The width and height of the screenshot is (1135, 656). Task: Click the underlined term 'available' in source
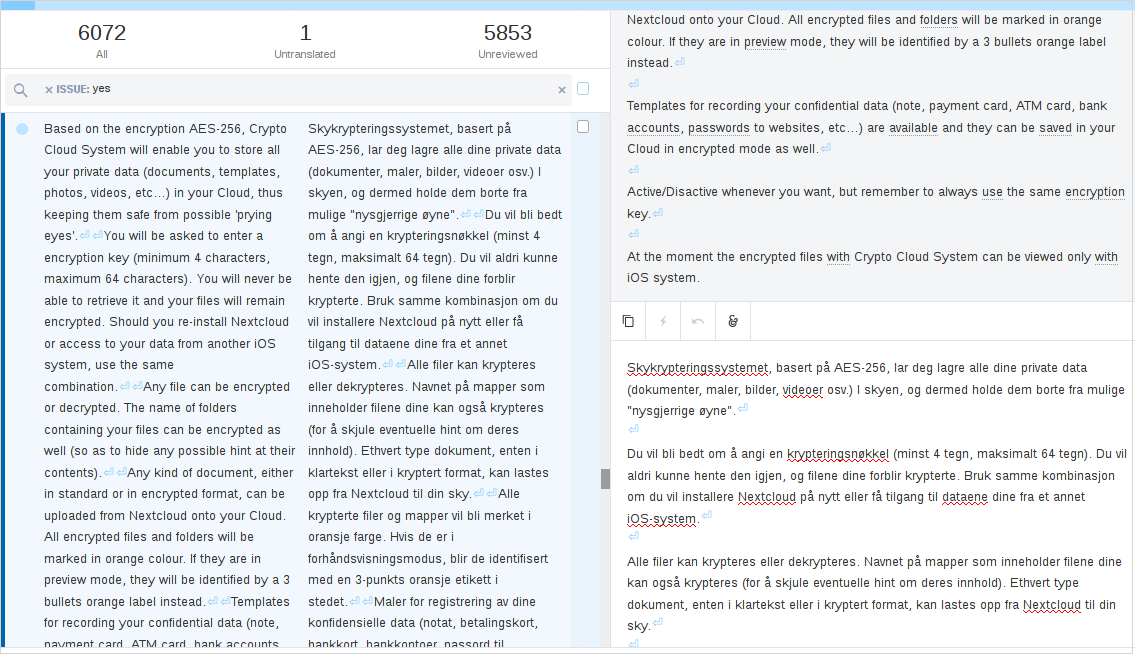coord(914,128)
